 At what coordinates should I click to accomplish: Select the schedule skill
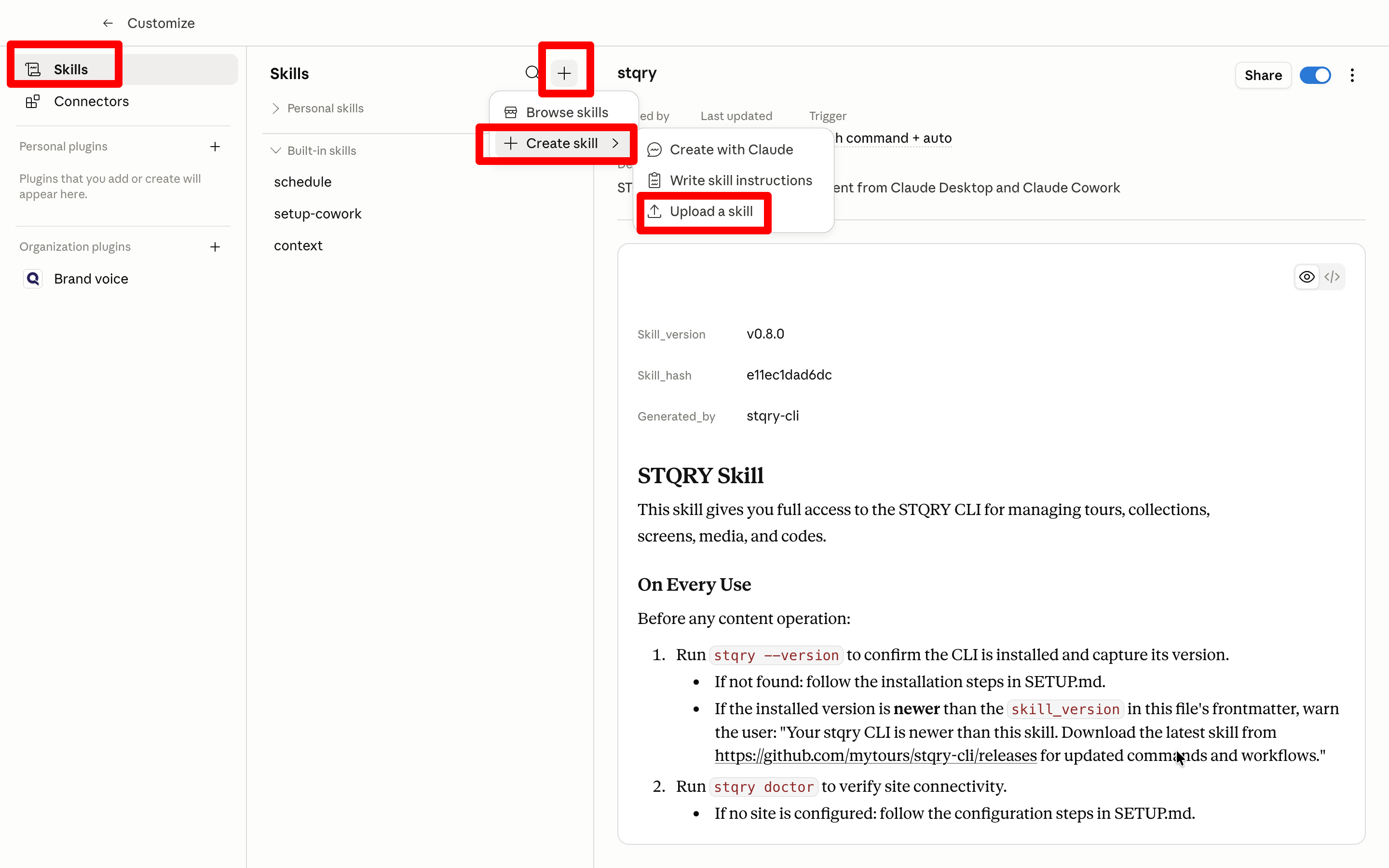[x=302, y=182]
